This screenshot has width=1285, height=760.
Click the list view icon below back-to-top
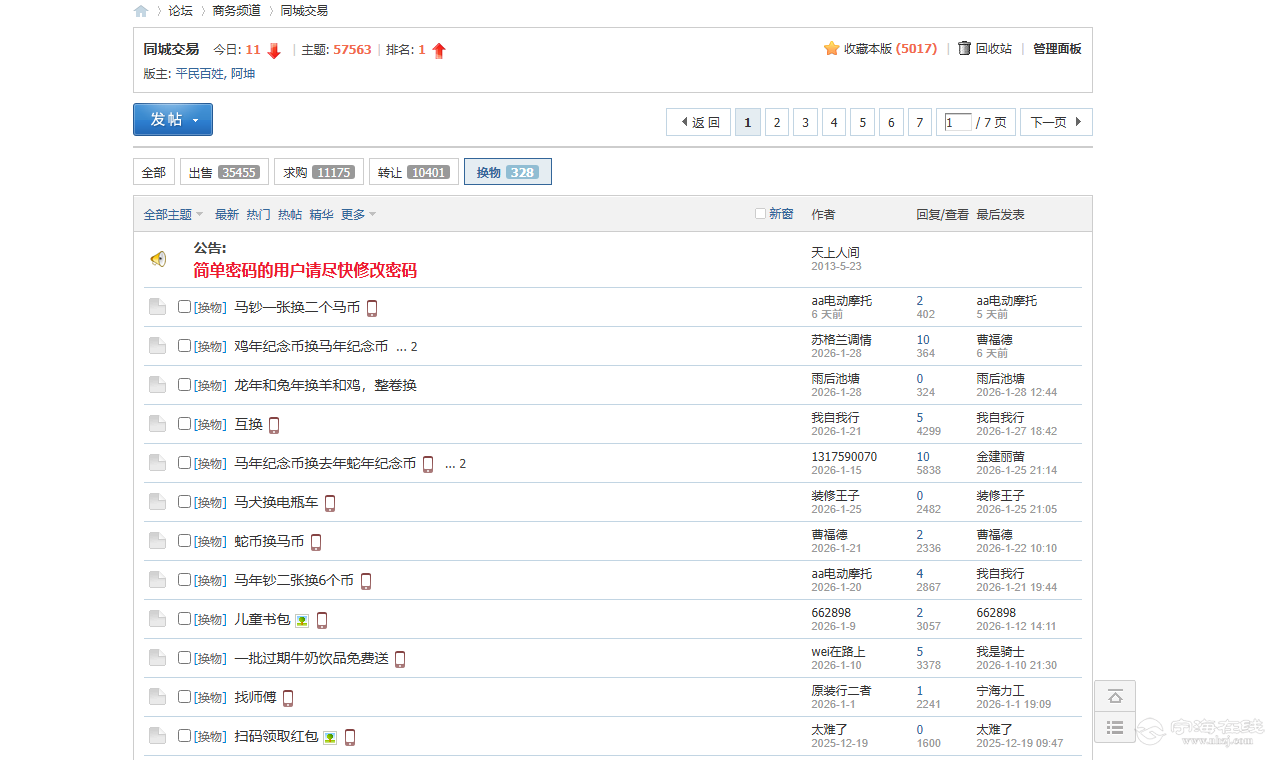click(x=1114, y=728)
